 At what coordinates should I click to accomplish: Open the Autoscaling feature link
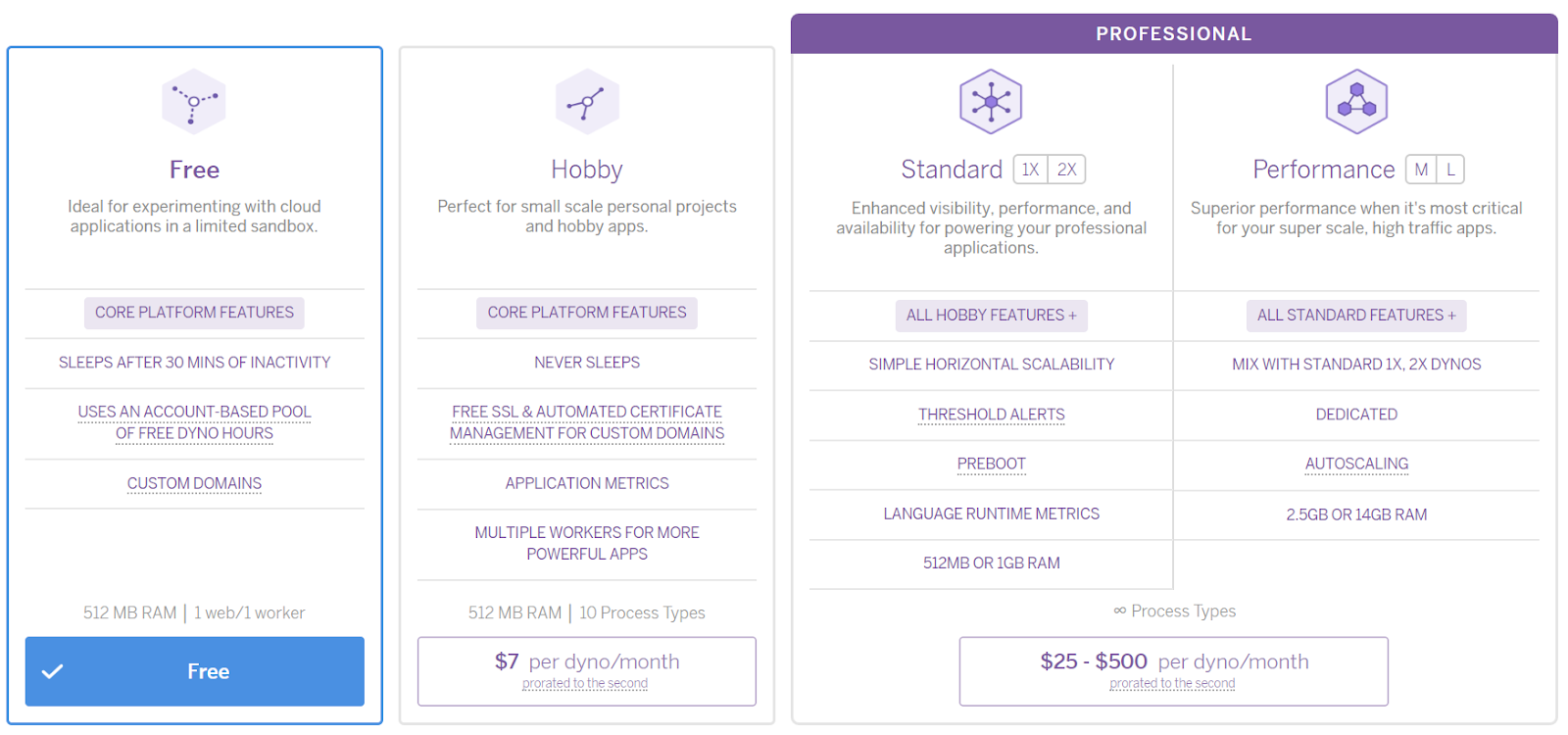click(1356, 464)
